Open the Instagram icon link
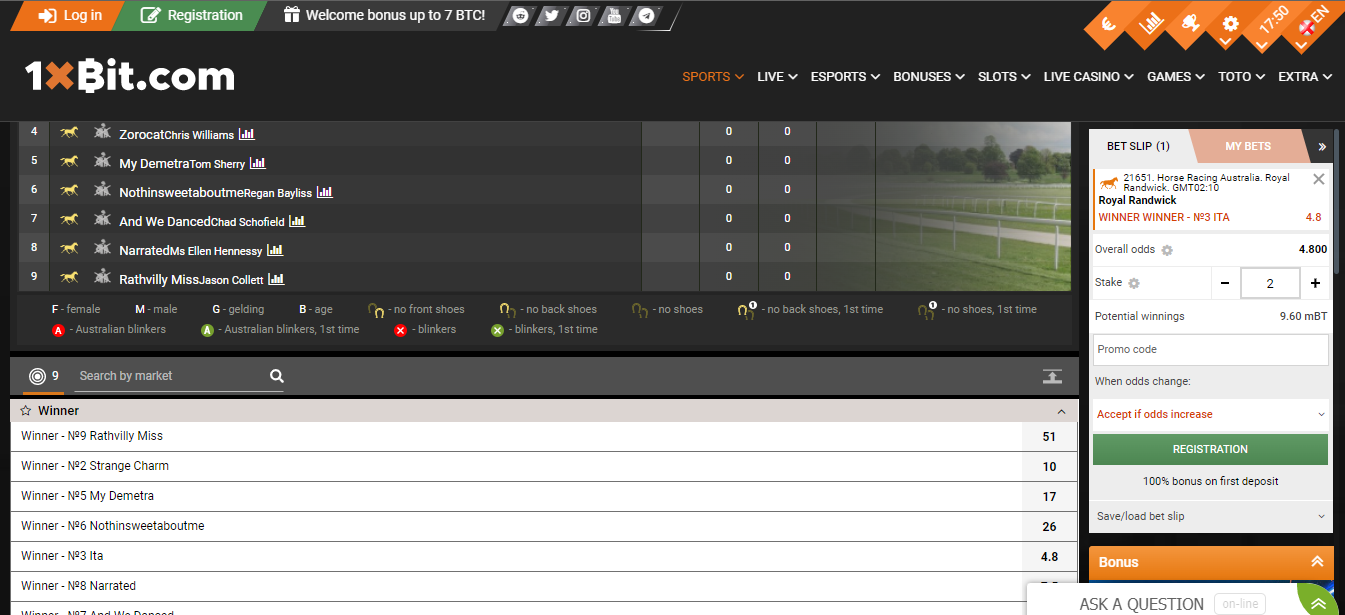This screenshot has height=615, width=1345. pos(583,16)
